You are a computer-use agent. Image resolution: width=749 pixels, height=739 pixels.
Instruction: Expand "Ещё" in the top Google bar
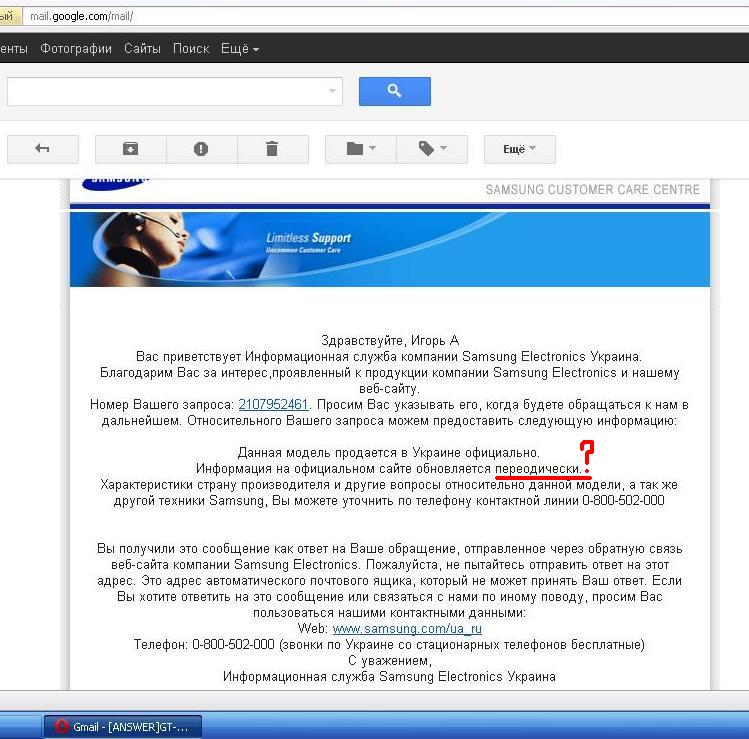coord(239,48)
